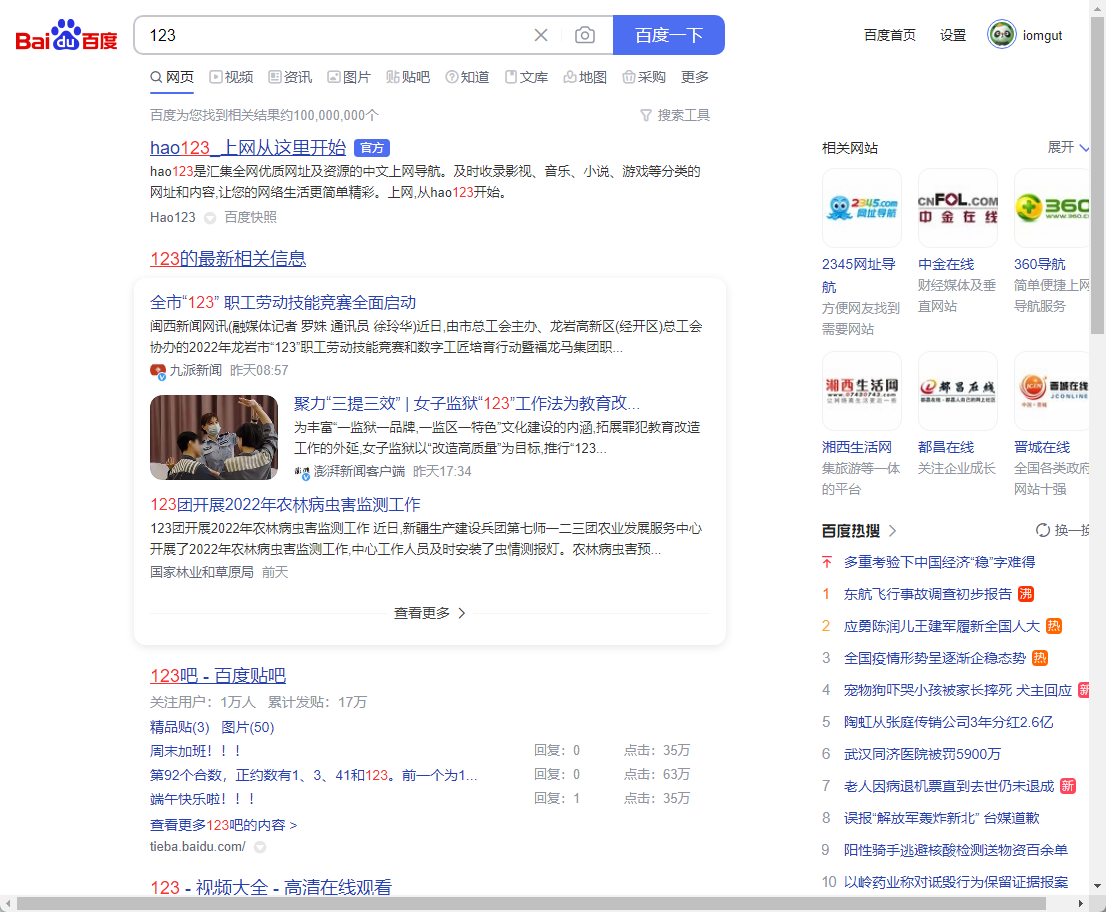The image size is (1106, 912).
Task: Open 精品贴(3) link
Action: 180,727
